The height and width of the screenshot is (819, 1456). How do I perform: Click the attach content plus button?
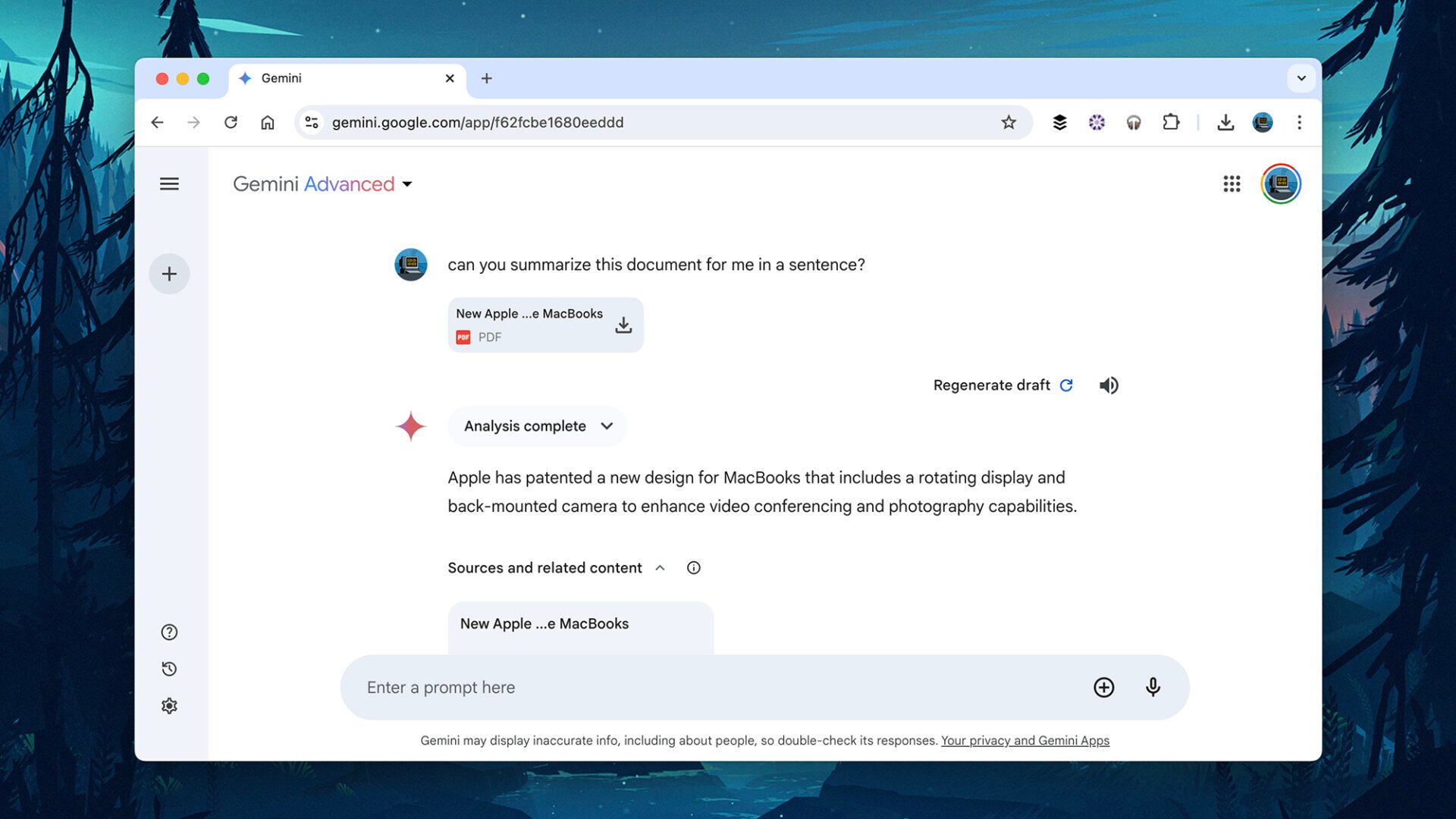[1104, 687]
